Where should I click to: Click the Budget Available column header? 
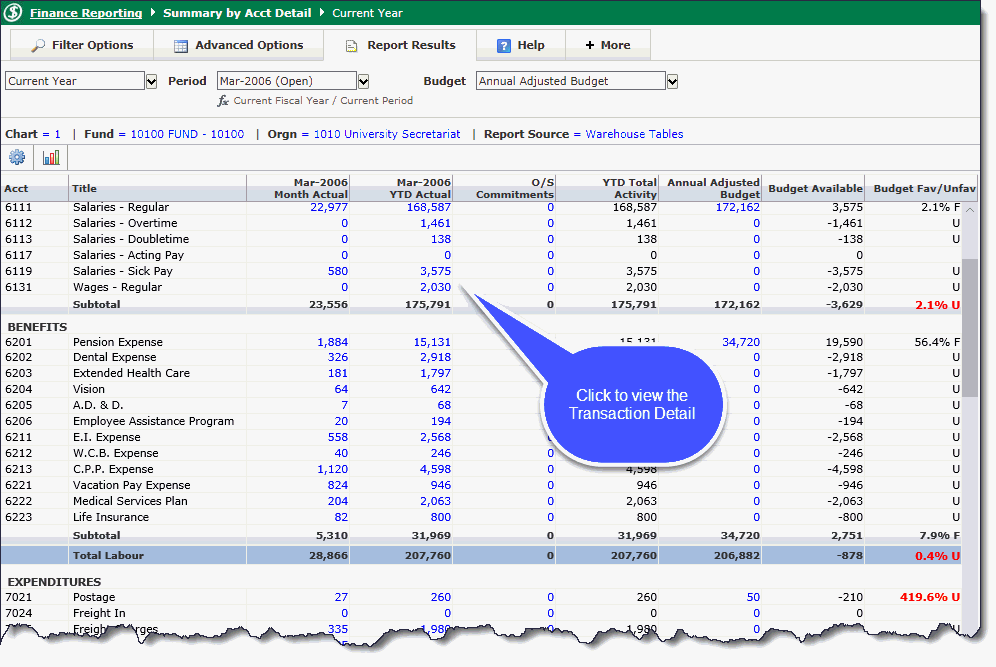point(815,188)
